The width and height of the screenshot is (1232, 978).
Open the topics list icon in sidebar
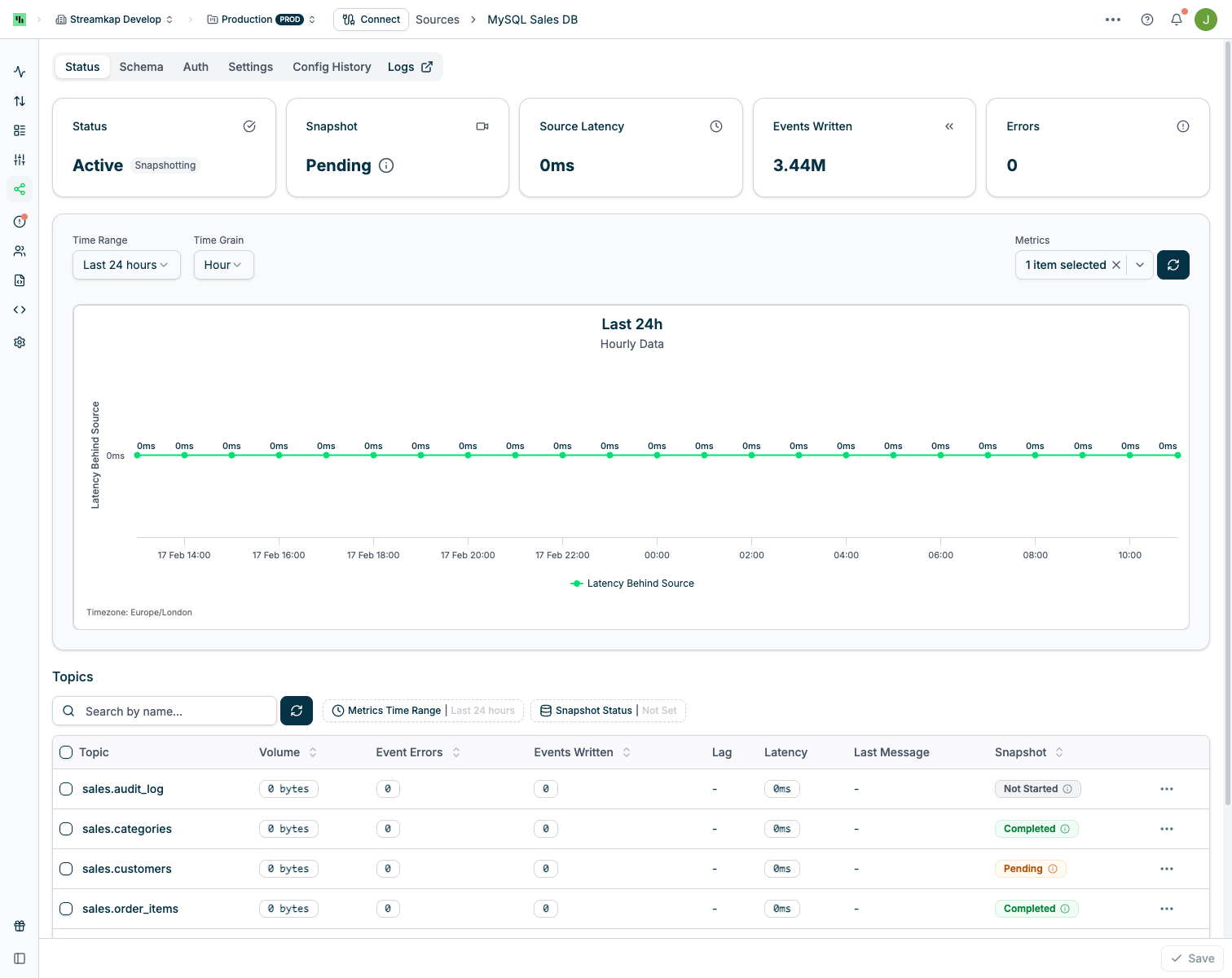point(19,130)
